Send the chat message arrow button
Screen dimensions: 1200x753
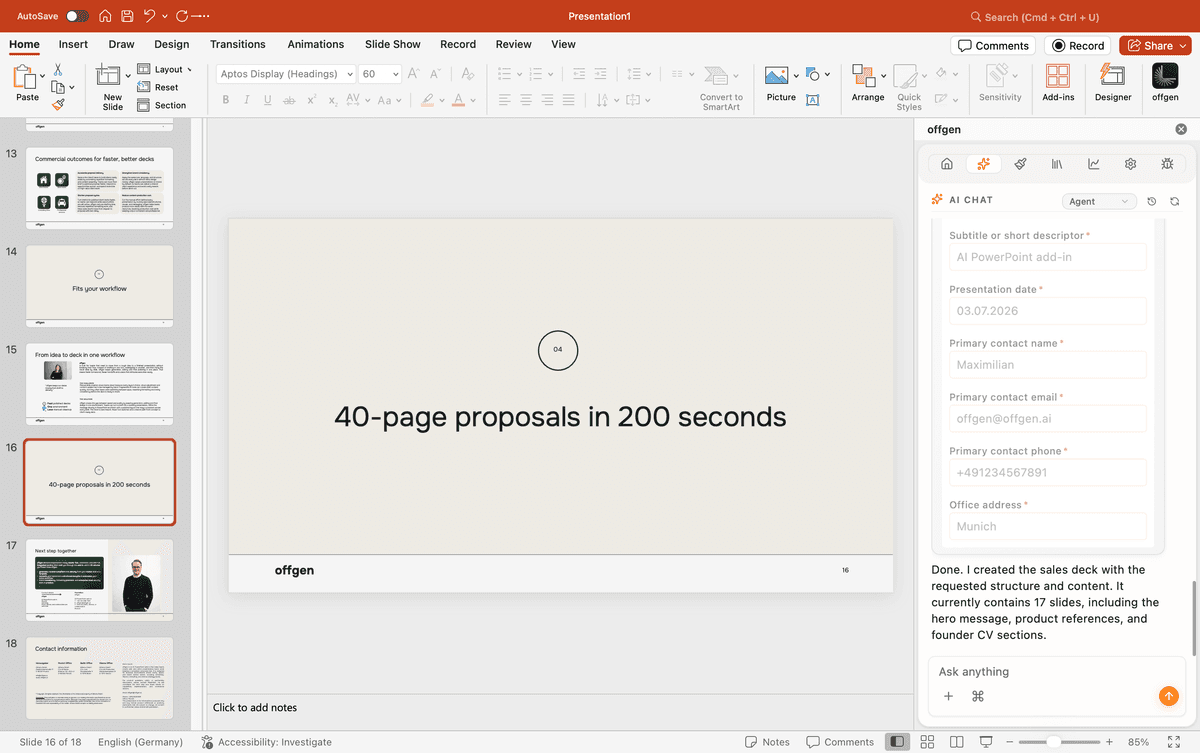point(1168,696)
